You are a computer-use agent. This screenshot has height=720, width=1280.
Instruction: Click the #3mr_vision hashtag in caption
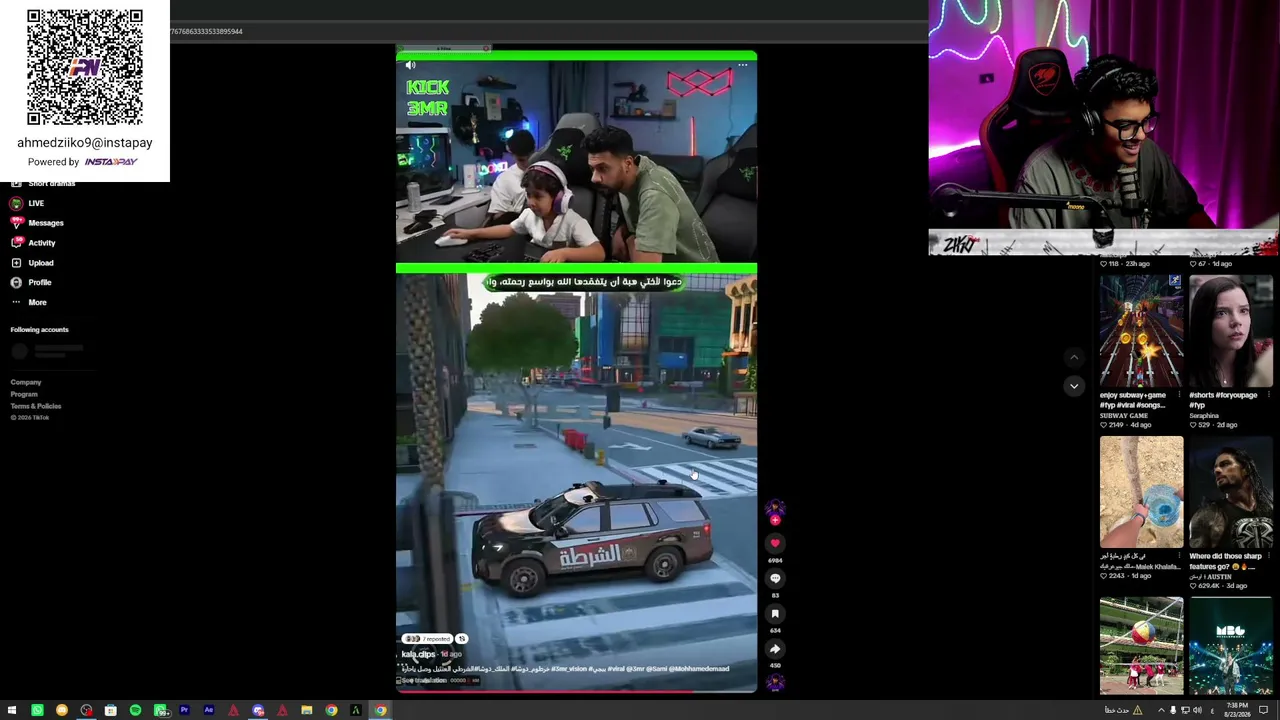coord(568,668)
